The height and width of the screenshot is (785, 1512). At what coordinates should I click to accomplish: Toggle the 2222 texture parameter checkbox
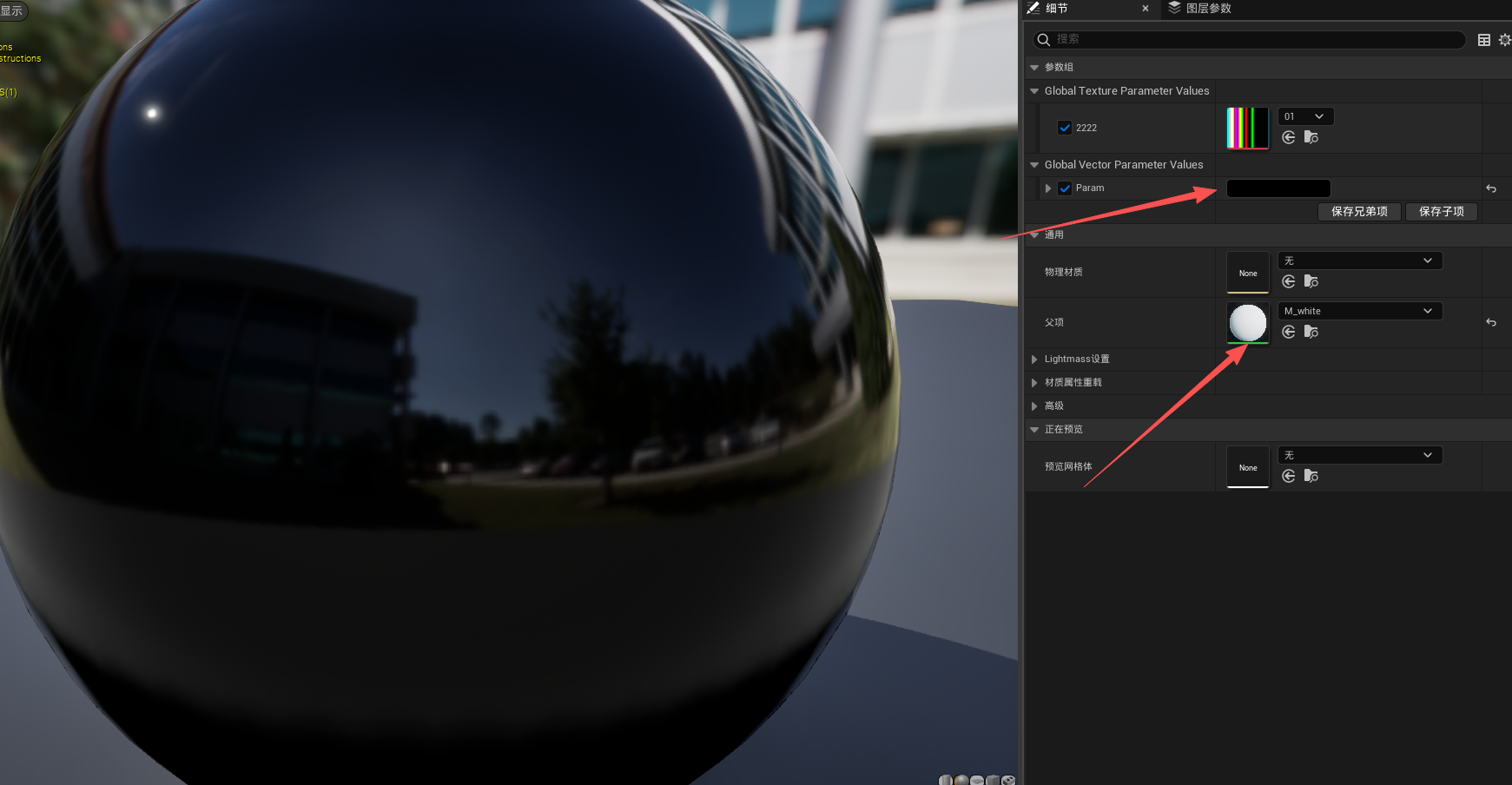tap(1065, 128)
